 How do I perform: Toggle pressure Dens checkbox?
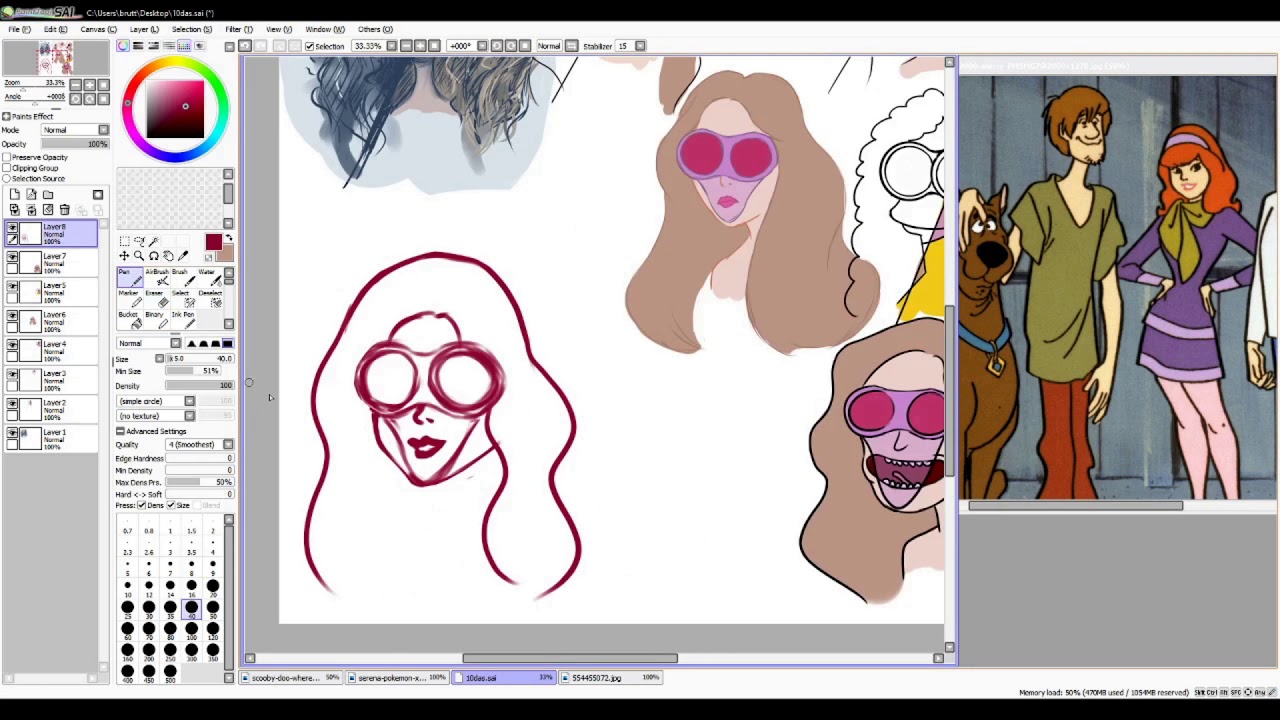142,506
